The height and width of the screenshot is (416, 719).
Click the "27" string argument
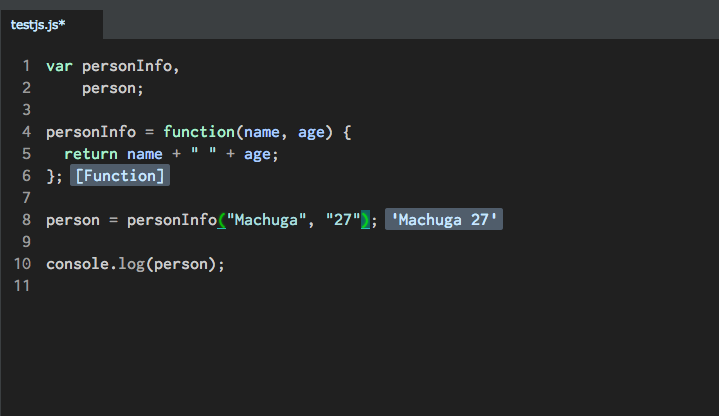pos(342,220)
